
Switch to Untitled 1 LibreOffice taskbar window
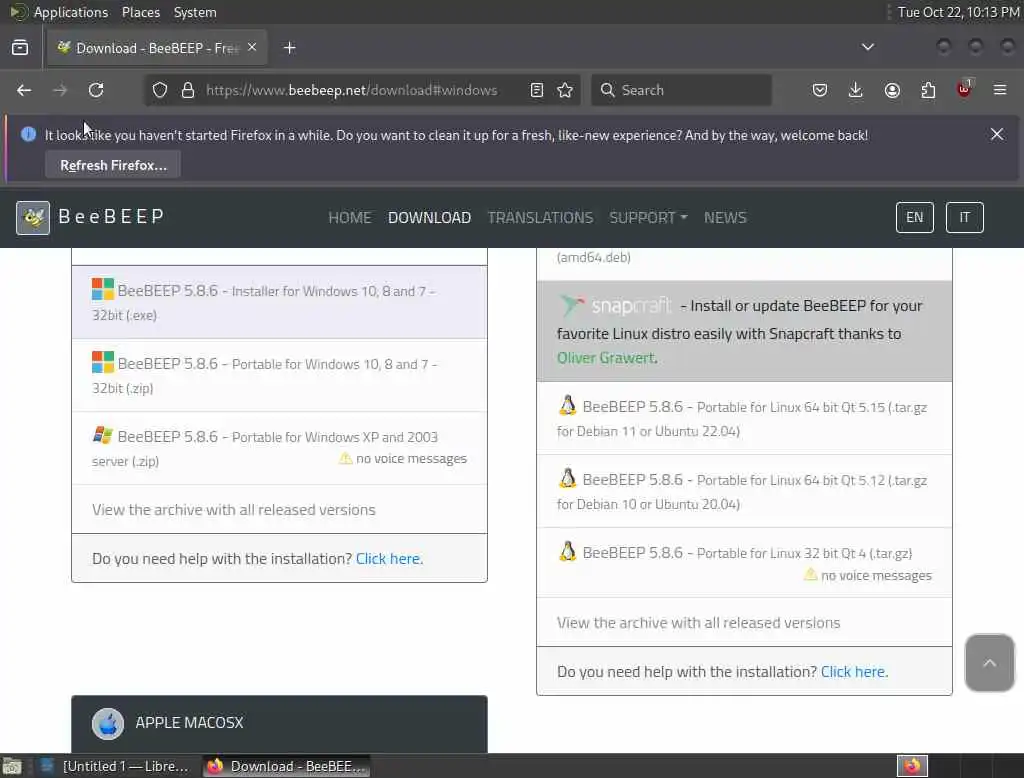[x=114, y=766]
